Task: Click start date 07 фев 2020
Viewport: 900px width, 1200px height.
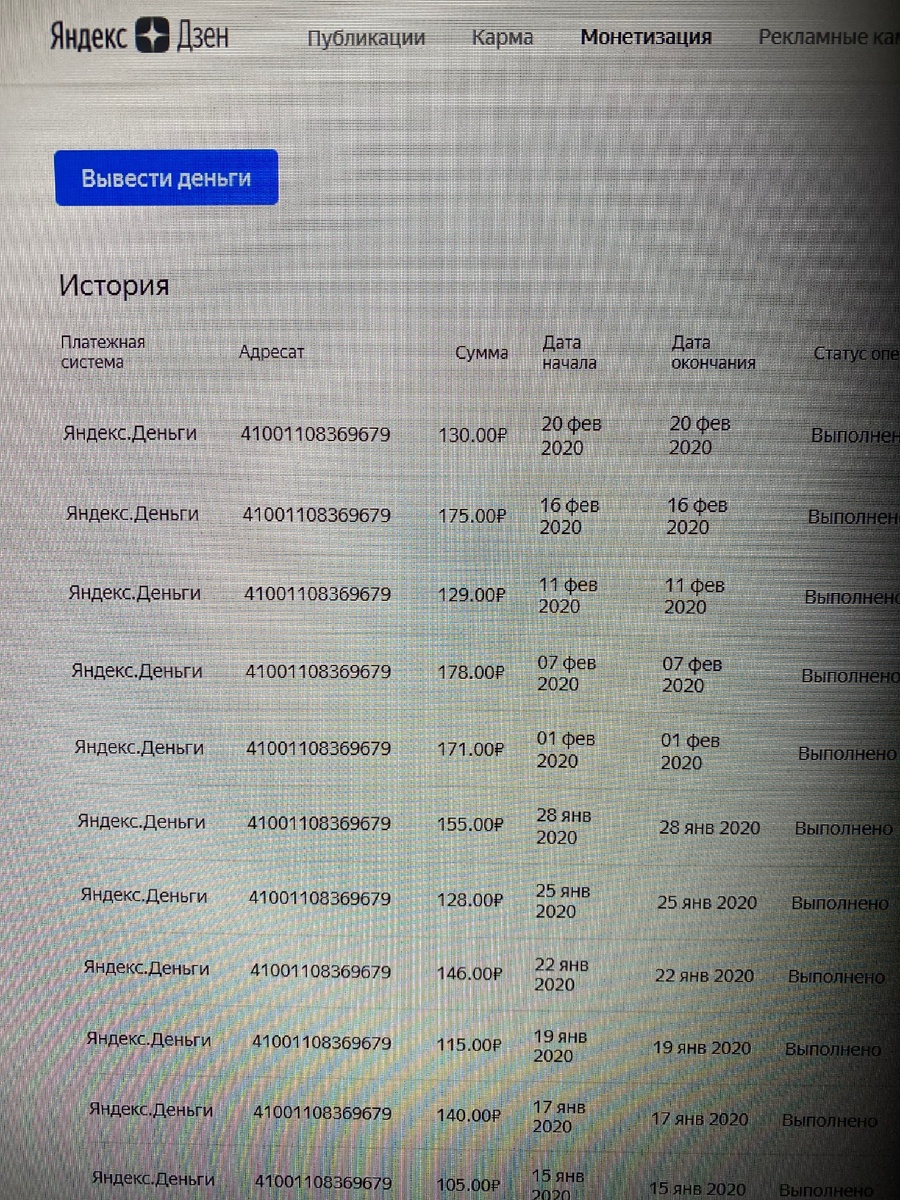Action: [566, 673]
